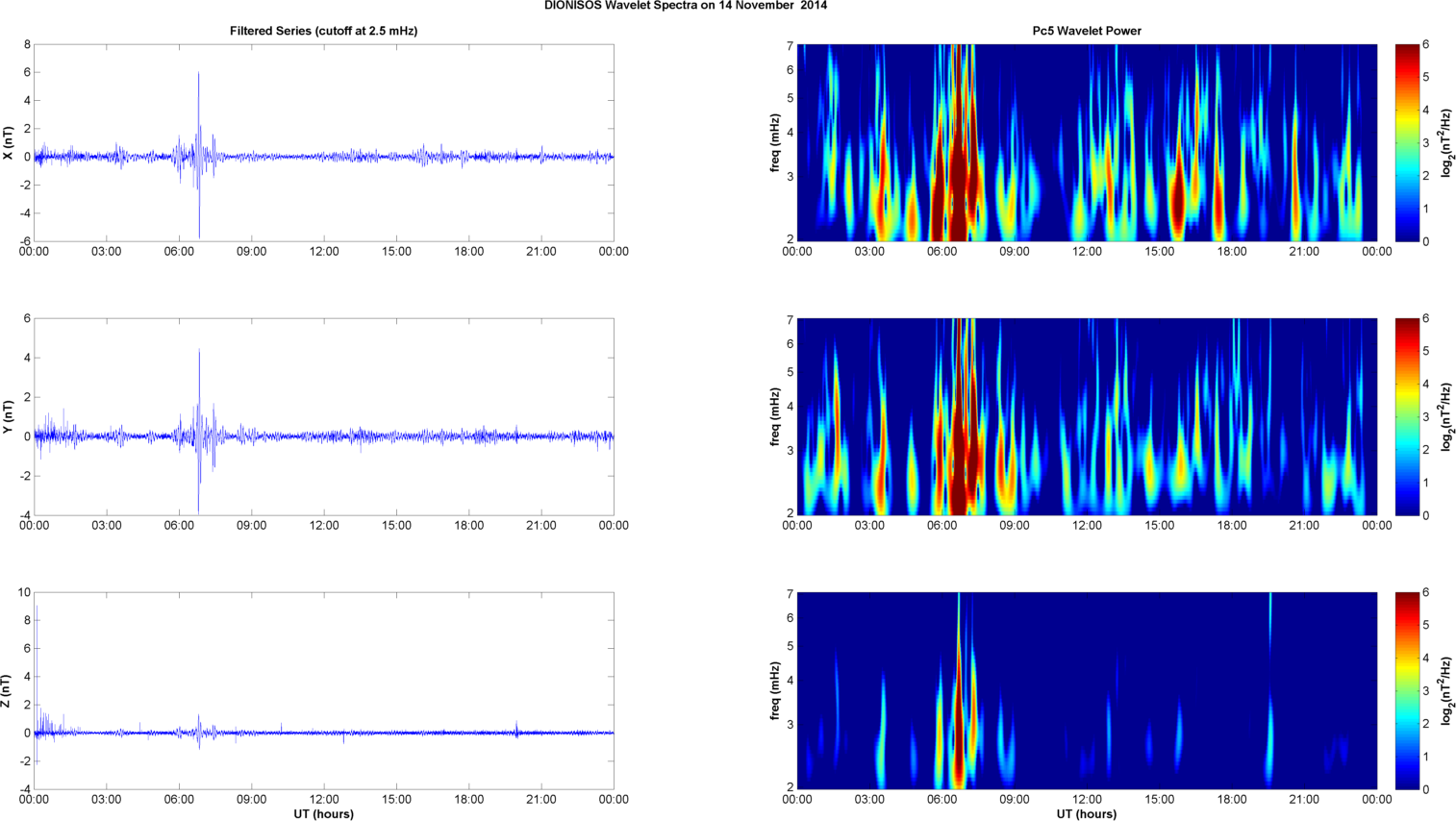1456x821 pixels.
Task: Click '12:00' tick below the Y wavelet spectrum
Action: [1087, 526]
